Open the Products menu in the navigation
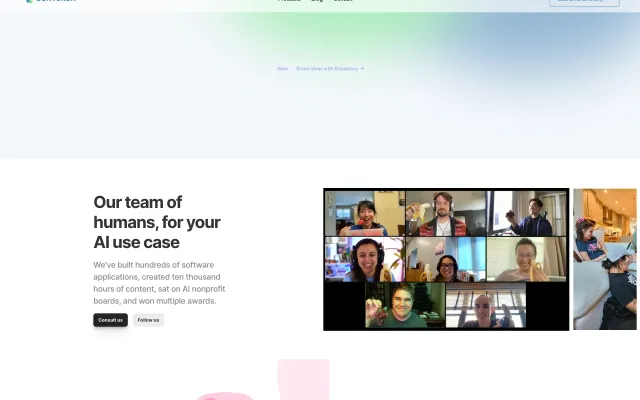Image resolution: width=640 pixels, height=400 pixels. (289, 1)
